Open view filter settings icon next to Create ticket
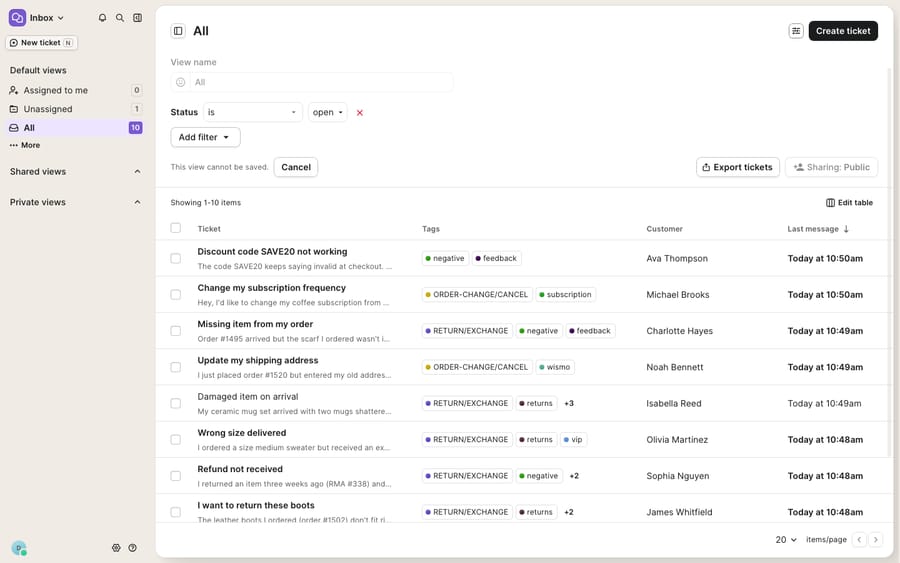900x563 pixels. coord(796,31)
